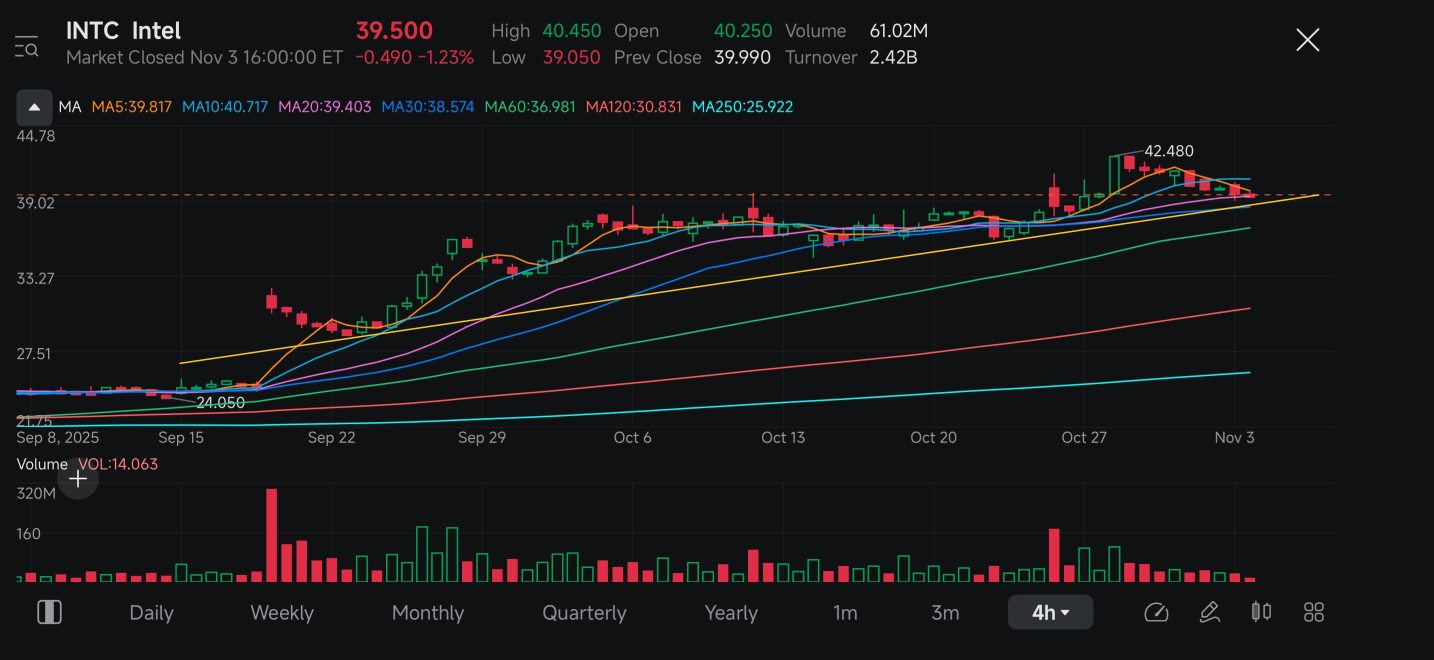1434x660 pixels.
Task: Open the grid multi-chart layout icon
Action: [x=1314, y=612]
